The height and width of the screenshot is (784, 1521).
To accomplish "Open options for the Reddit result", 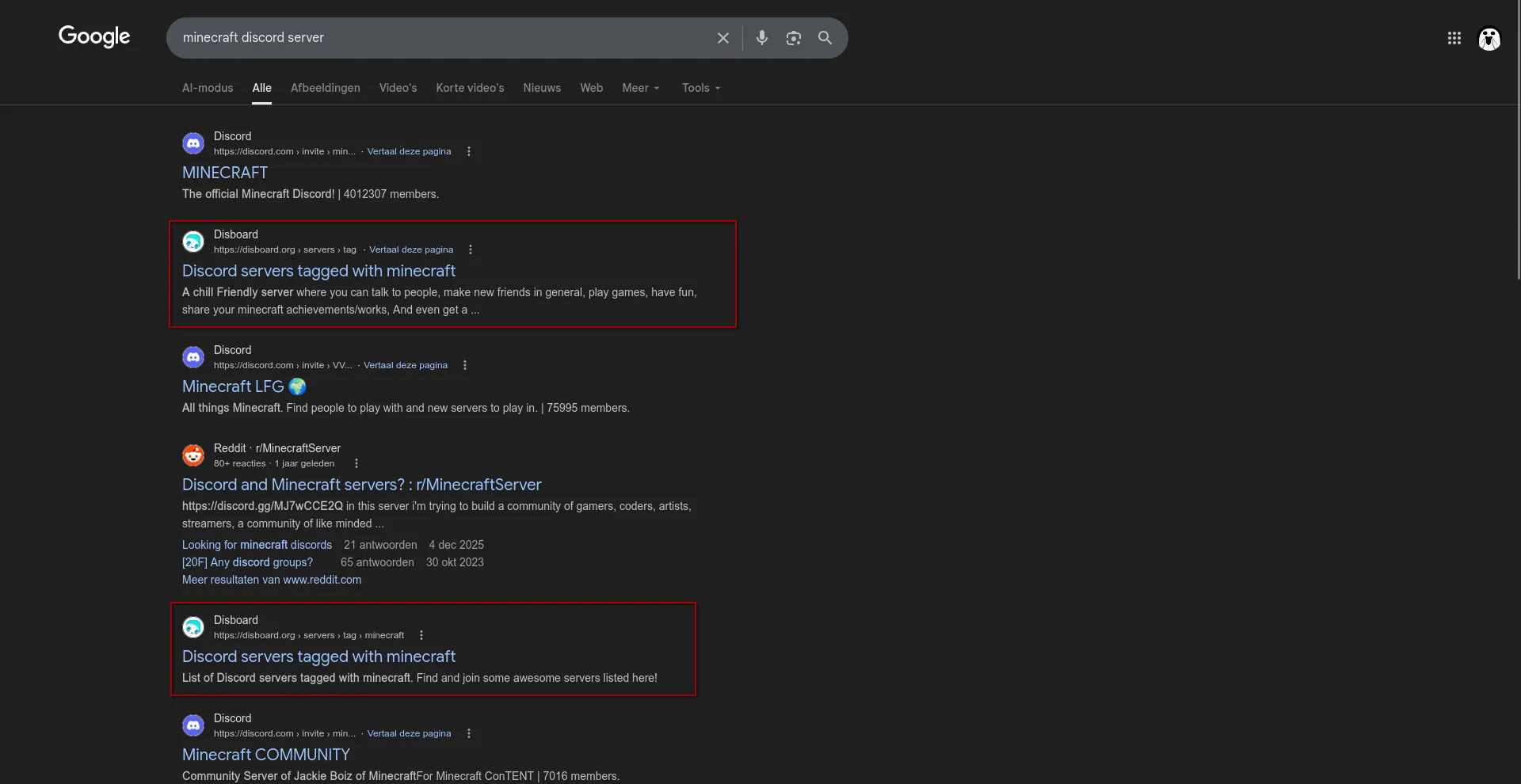I will [x=356, y=463].
